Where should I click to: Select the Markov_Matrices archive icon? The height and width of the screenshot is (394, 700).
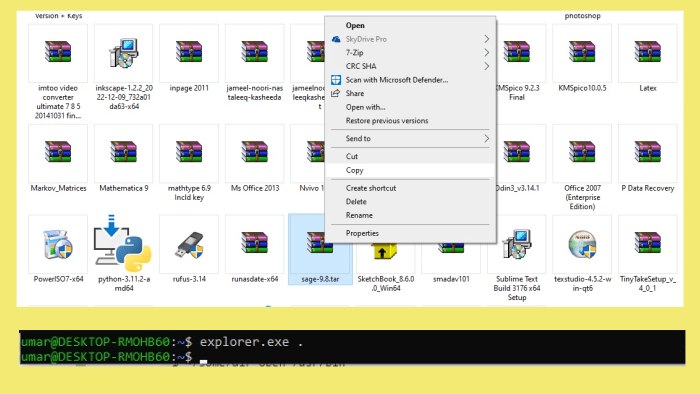click(x=58, y=152)
